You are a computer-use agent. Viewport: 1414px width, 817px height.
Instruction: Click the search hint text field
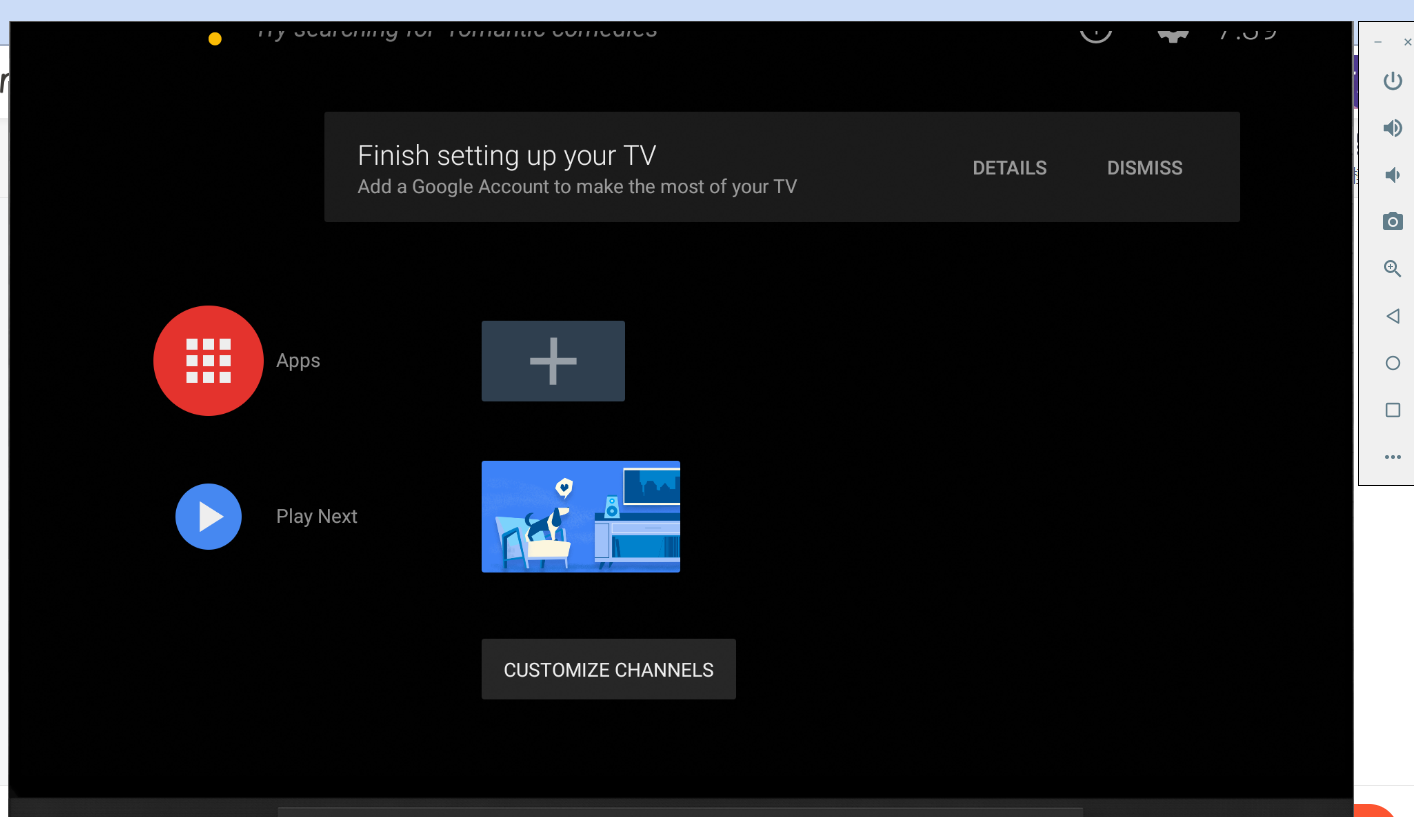click(x=457, y=31)
